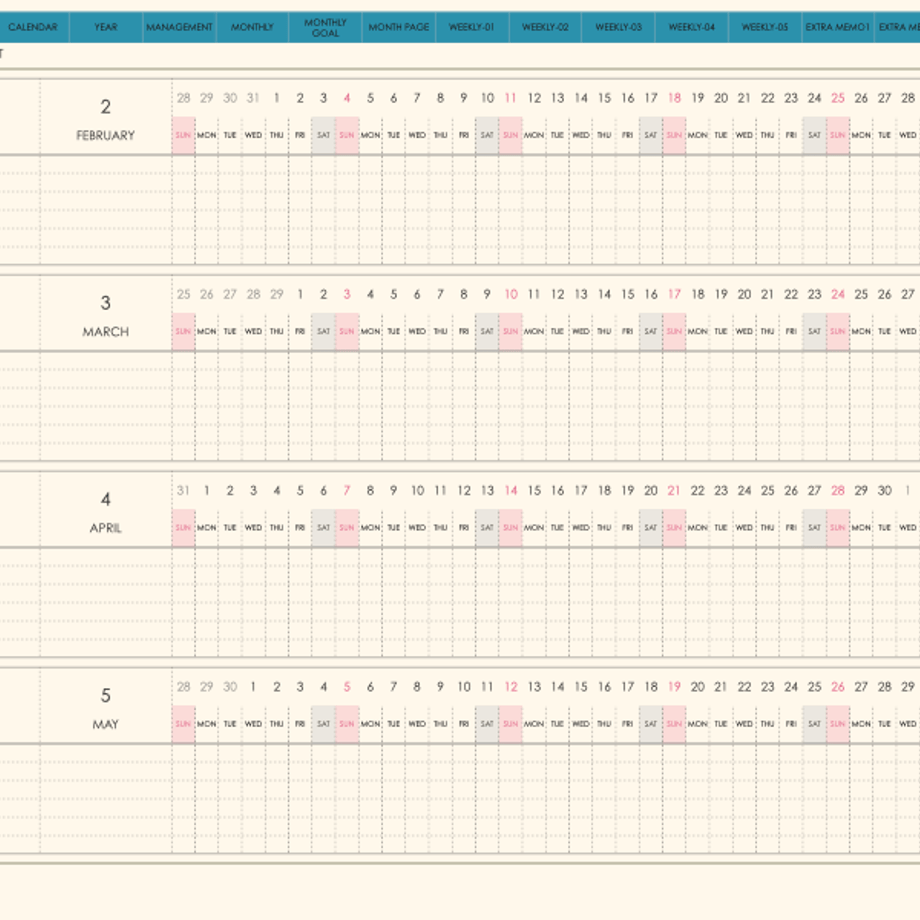Select date 14 in February row
The height and width of the screenshot is (920, 920).
click(581, 98)
